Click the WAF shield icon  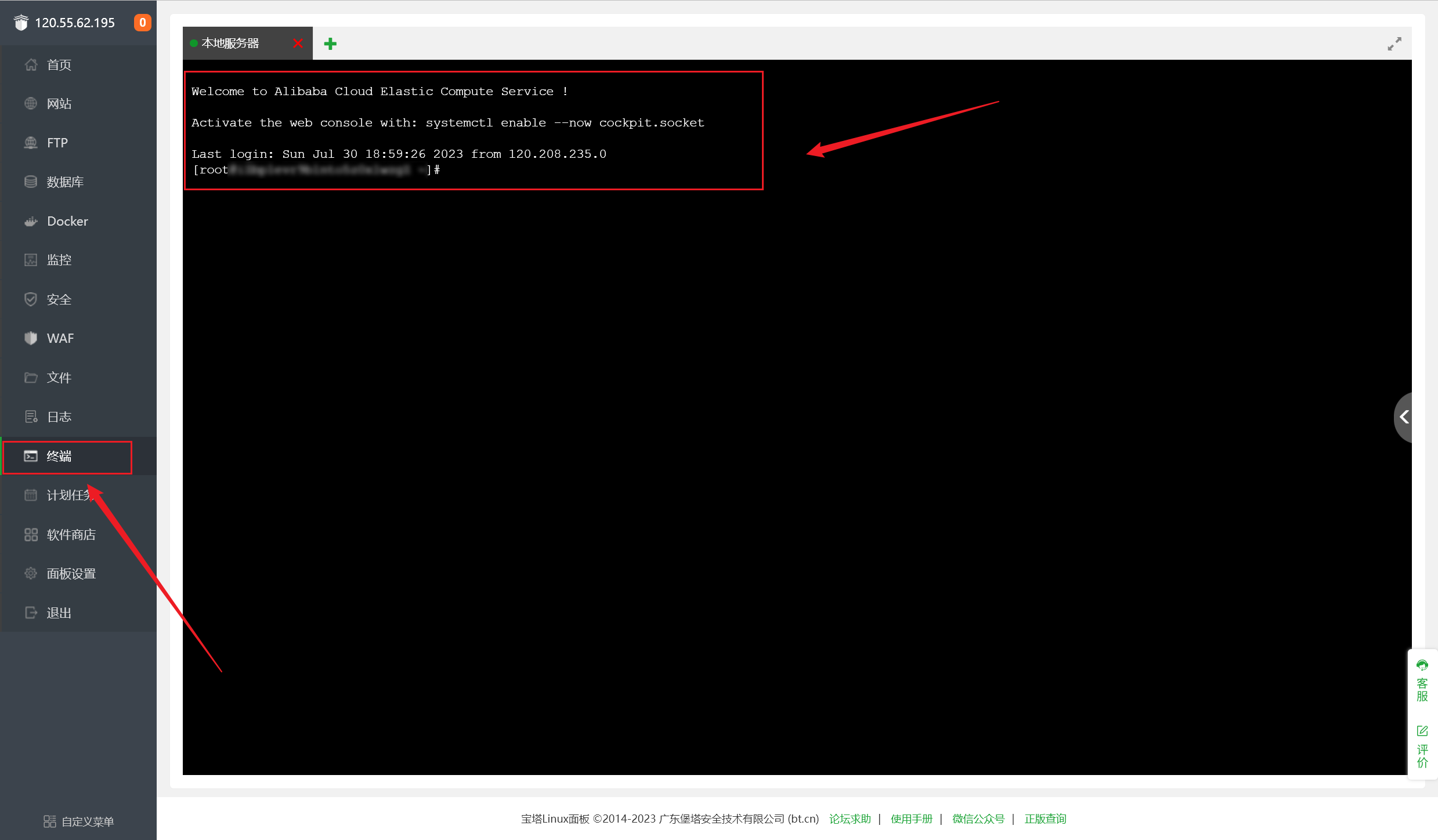click(31, 338)
